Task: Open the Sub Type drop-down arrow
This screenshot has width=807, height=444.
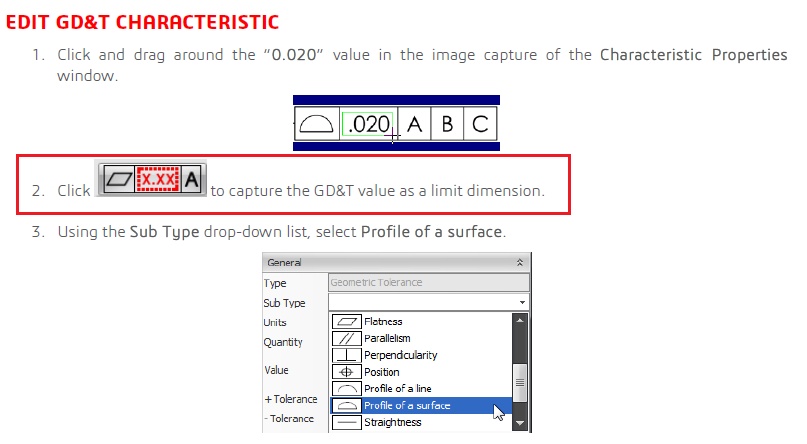Action: pyautogui.click(x=522, y=303)
